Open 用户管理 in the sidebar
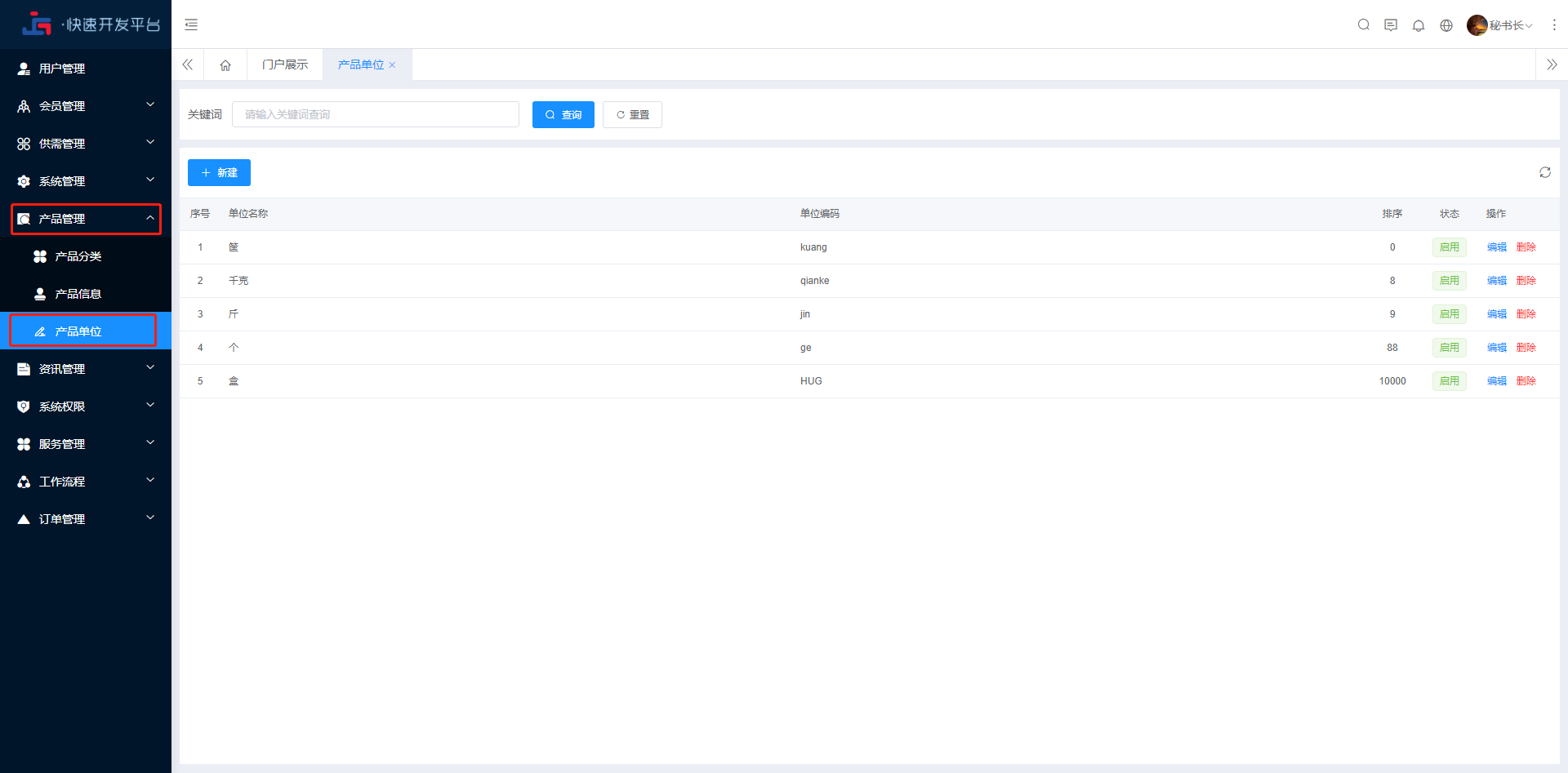This screenshot has width=1568, height=773. 86,69
